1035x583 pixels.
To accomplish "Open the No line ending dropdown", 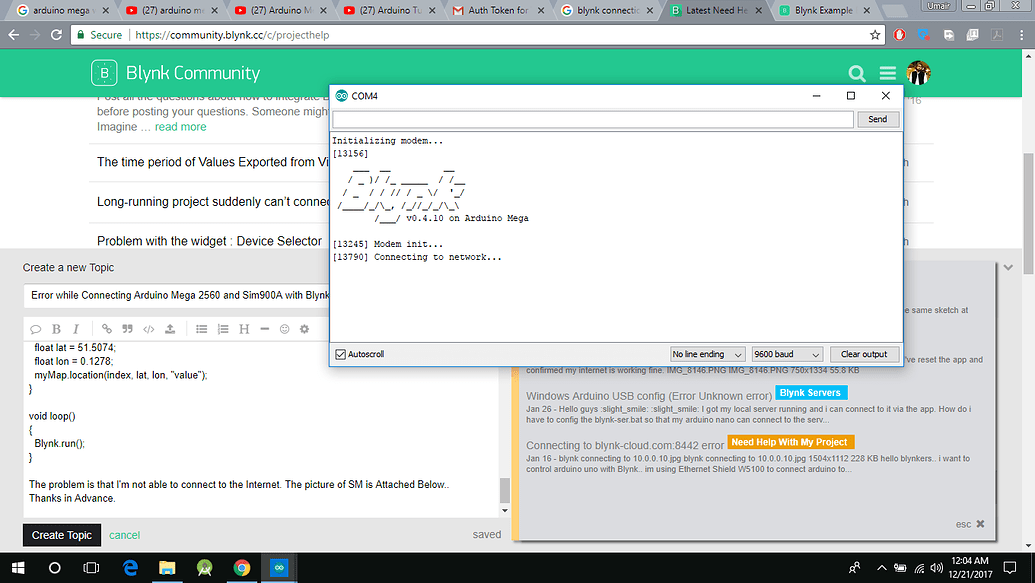I will tap(707, 353).
